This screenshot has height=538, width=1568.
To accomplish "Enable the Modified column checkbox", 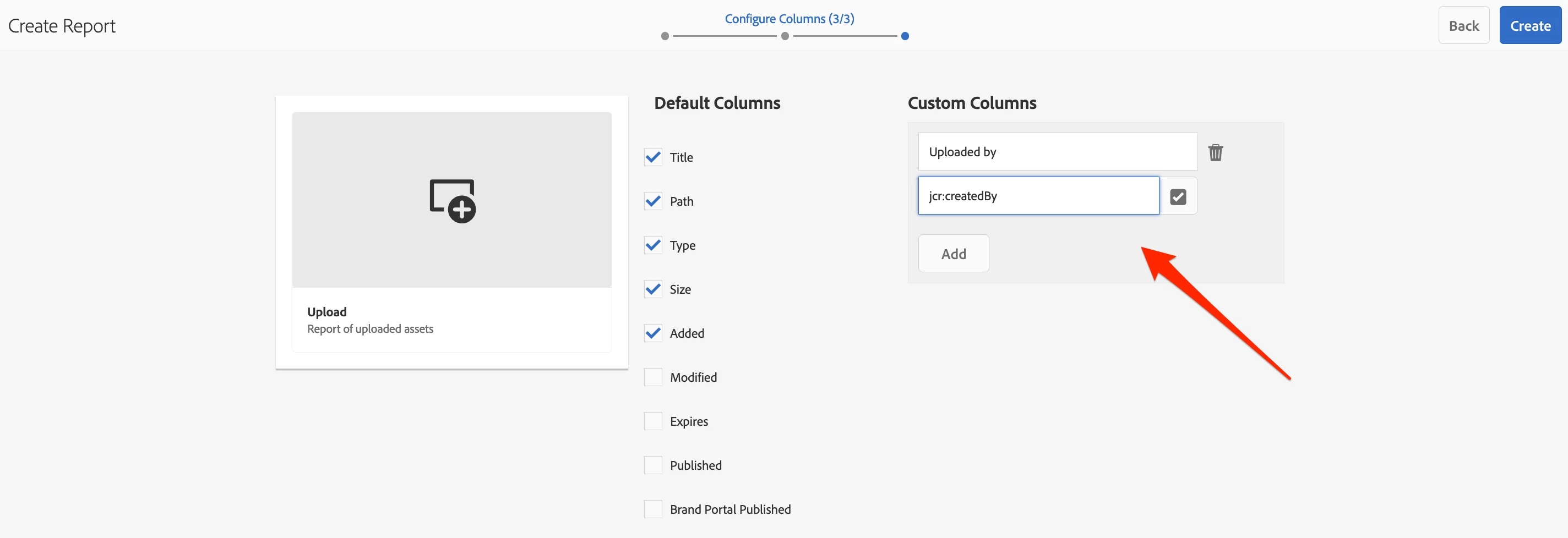I will tap(653, 377).
